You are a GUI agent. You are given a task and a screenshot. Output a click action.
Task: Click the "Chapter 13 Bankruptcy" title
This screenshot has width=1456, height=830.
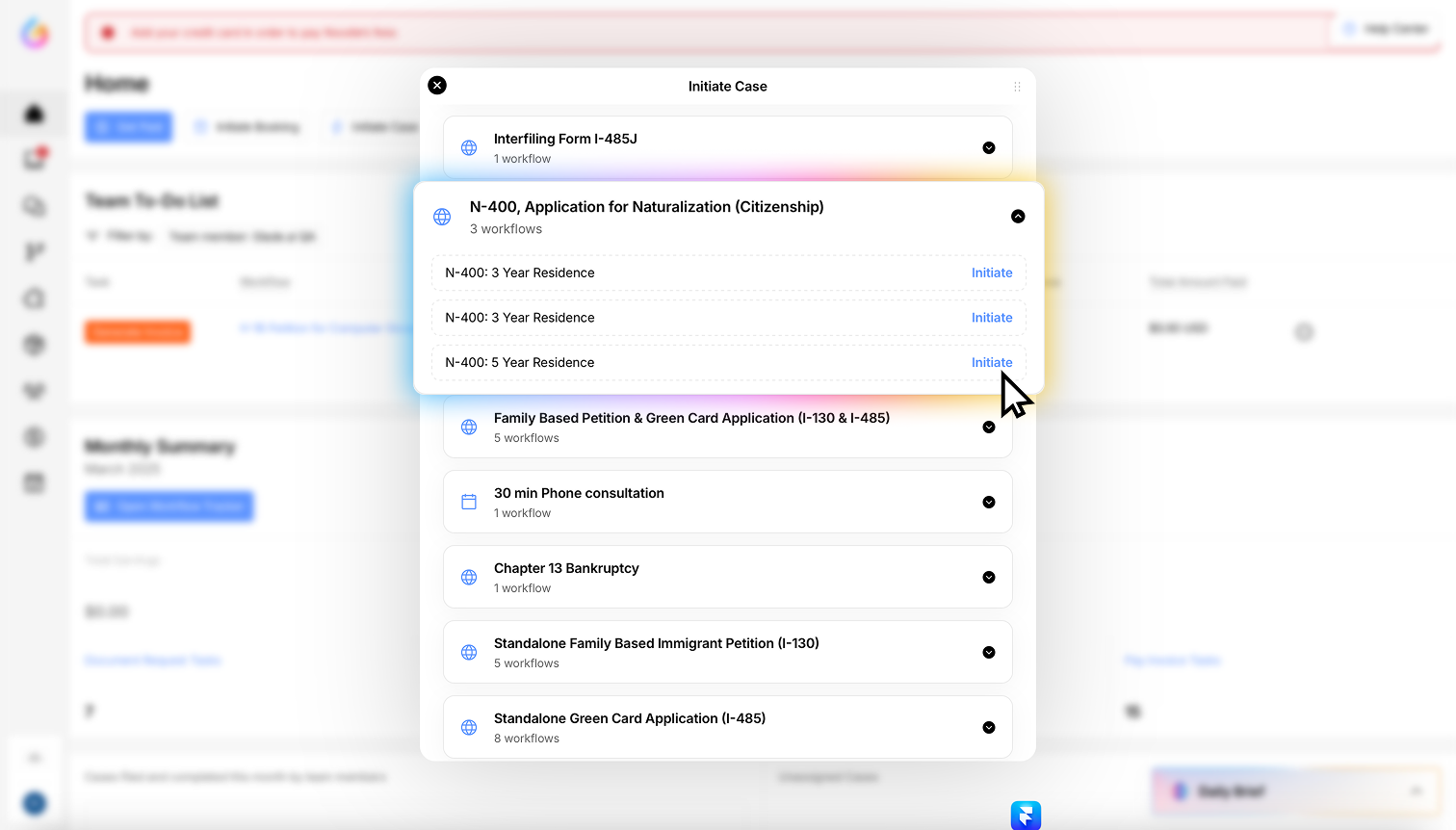click(566, 568)
